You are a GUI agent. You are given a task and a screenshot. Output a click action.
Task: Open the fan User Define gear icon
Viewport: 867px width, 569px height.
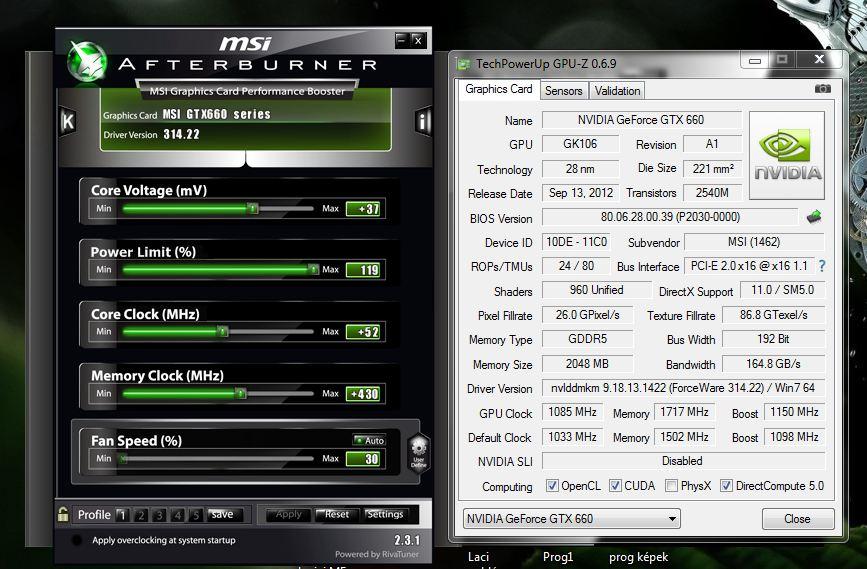pyautogui.click(x=419, y=452)
